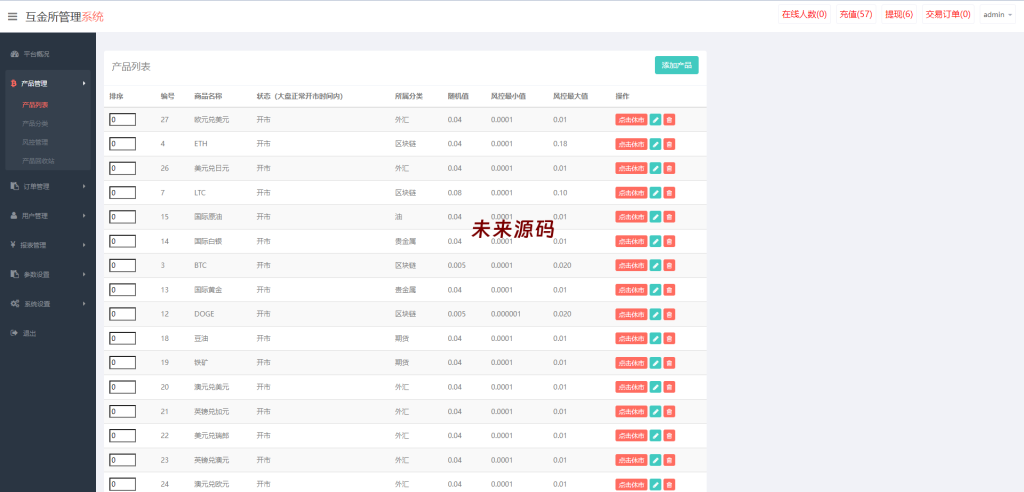This screenshot has height=492, width=1024.
Task: Expand the 参数设置 menu arrow
Action: coord(84,274)
